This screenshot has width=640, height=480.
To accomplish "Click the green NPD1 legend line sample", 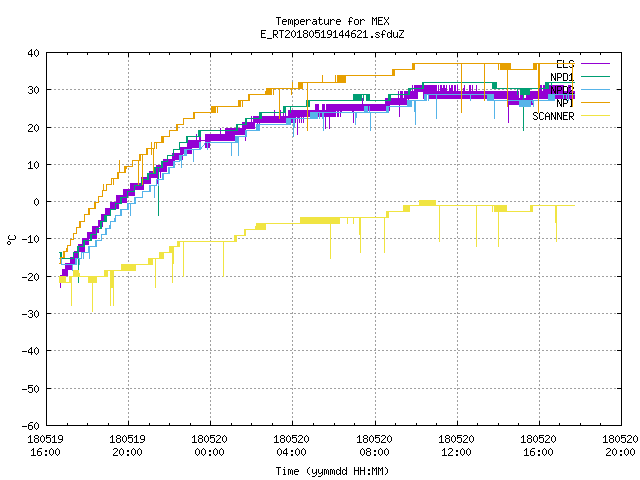I will 595,77.
